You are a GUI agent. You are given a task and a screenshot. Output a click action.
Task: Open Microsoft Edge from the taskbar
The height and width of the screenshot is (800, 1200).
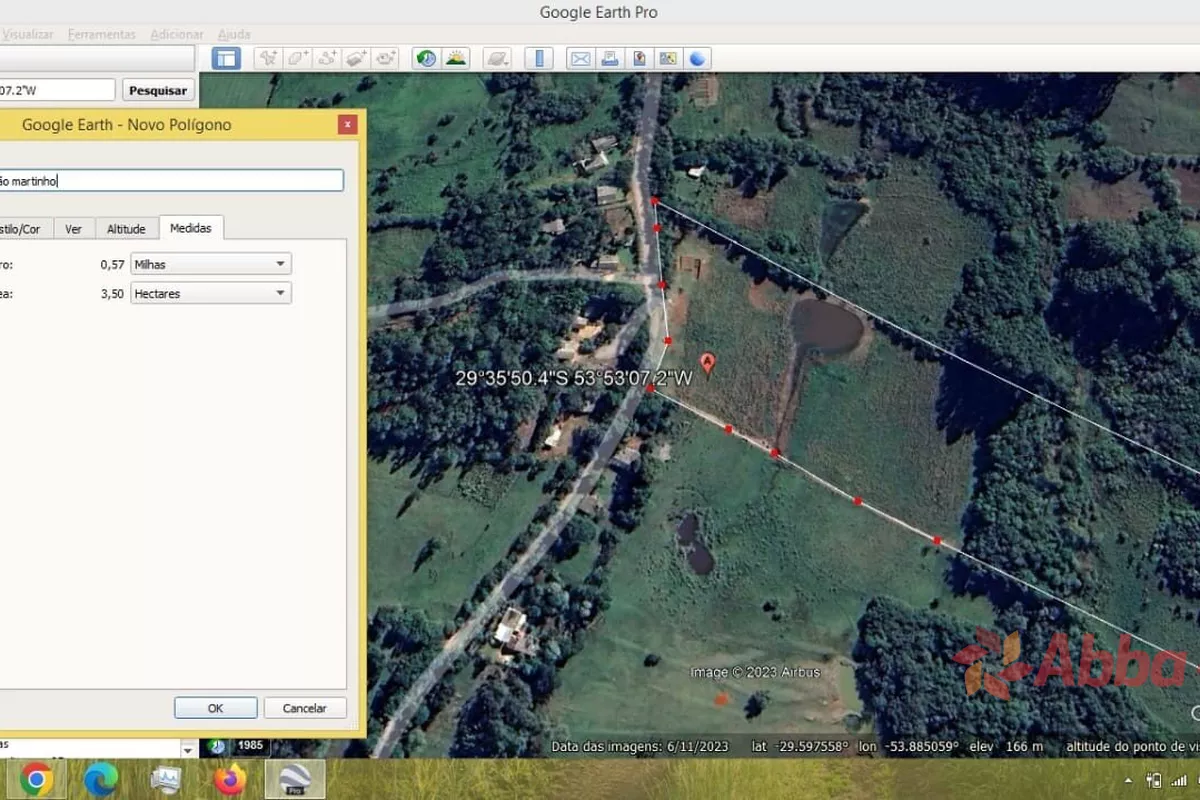click(101, 779)
